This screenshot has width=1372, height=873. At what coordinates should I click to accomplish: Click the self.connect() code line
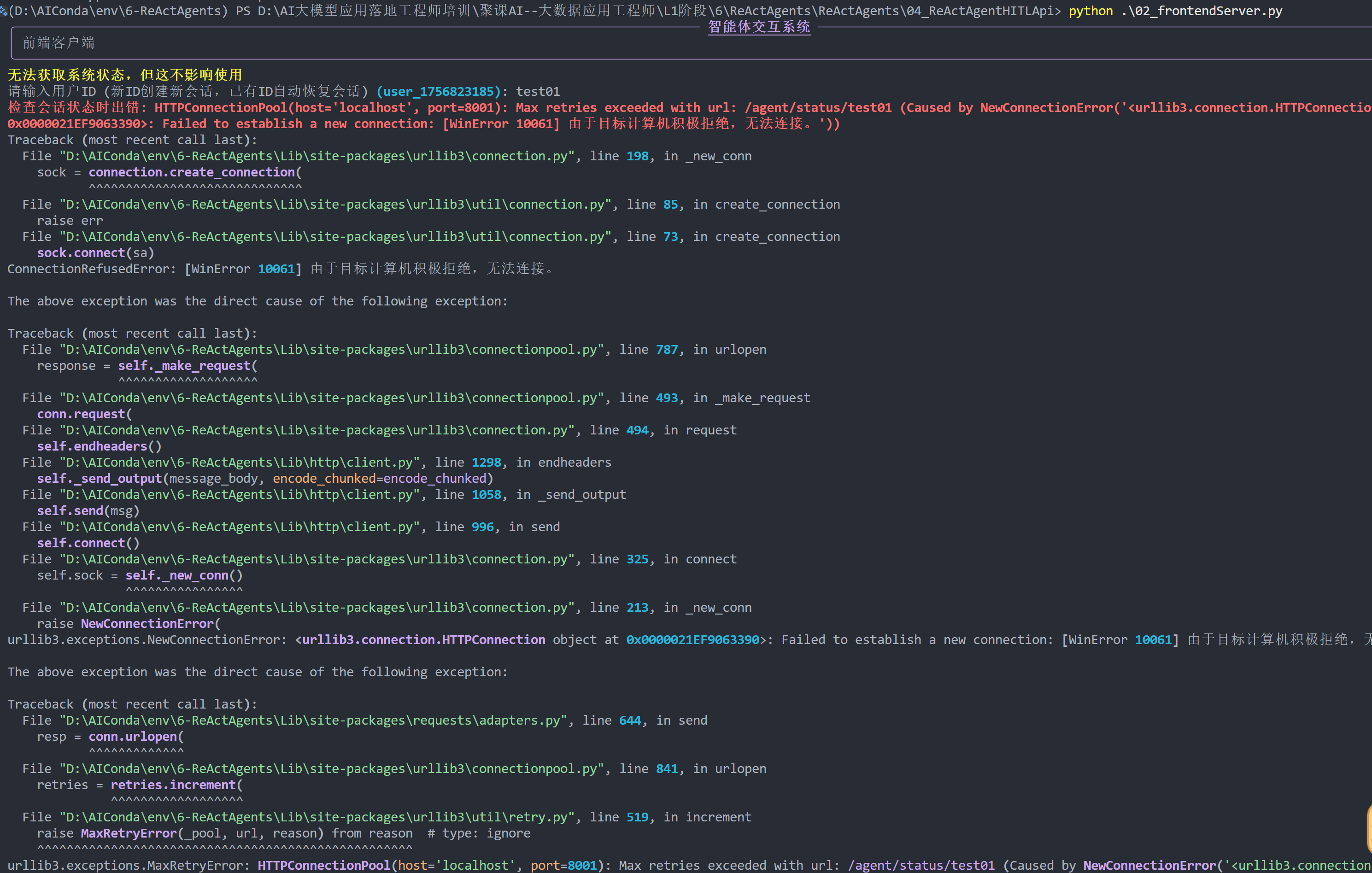(88, 544)
